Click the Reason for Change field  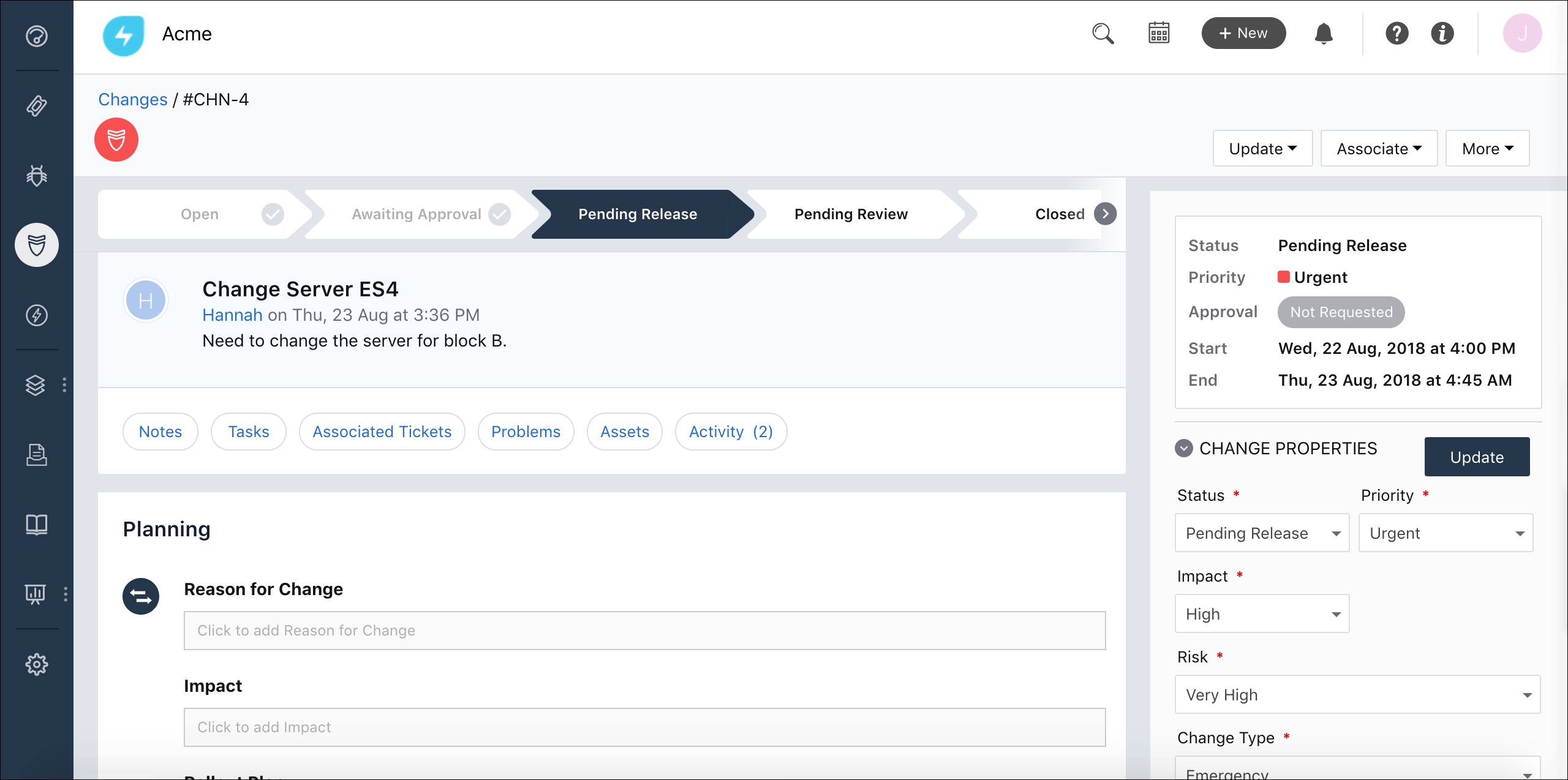644,631
